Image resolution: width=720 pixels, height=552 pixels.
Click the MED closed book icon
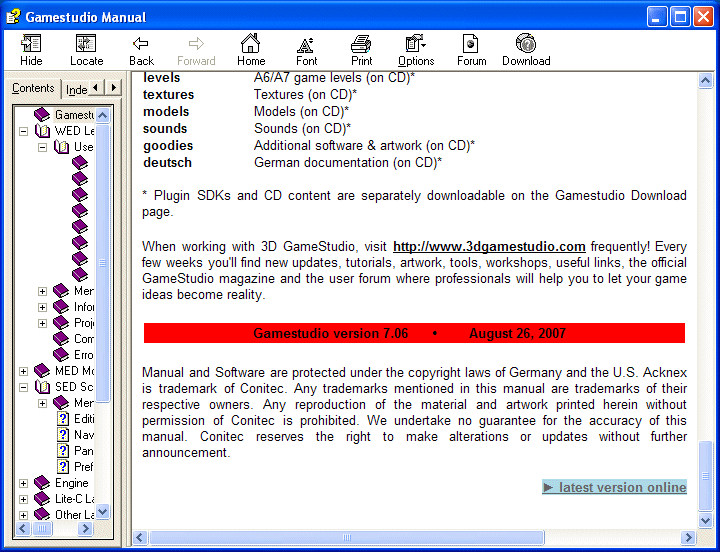pyautogui.click(x=42, y=371)
